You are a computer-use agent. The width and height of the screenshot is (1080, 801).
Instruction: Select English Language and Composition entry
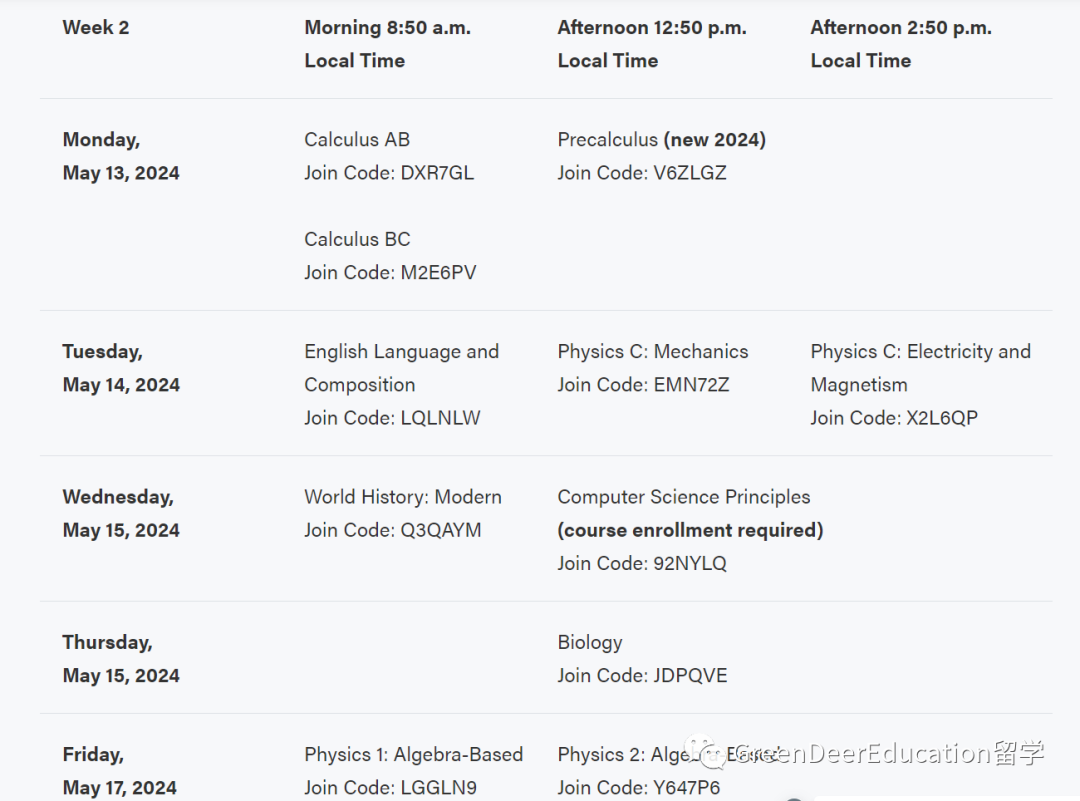point(401,368)
